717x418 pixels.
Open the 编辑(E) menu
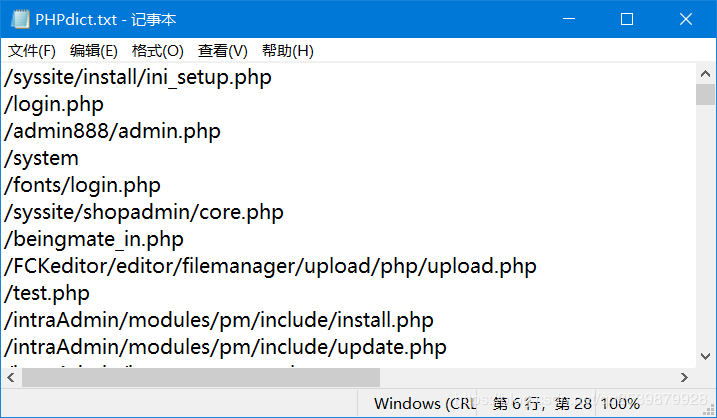[x=93, y=51]
